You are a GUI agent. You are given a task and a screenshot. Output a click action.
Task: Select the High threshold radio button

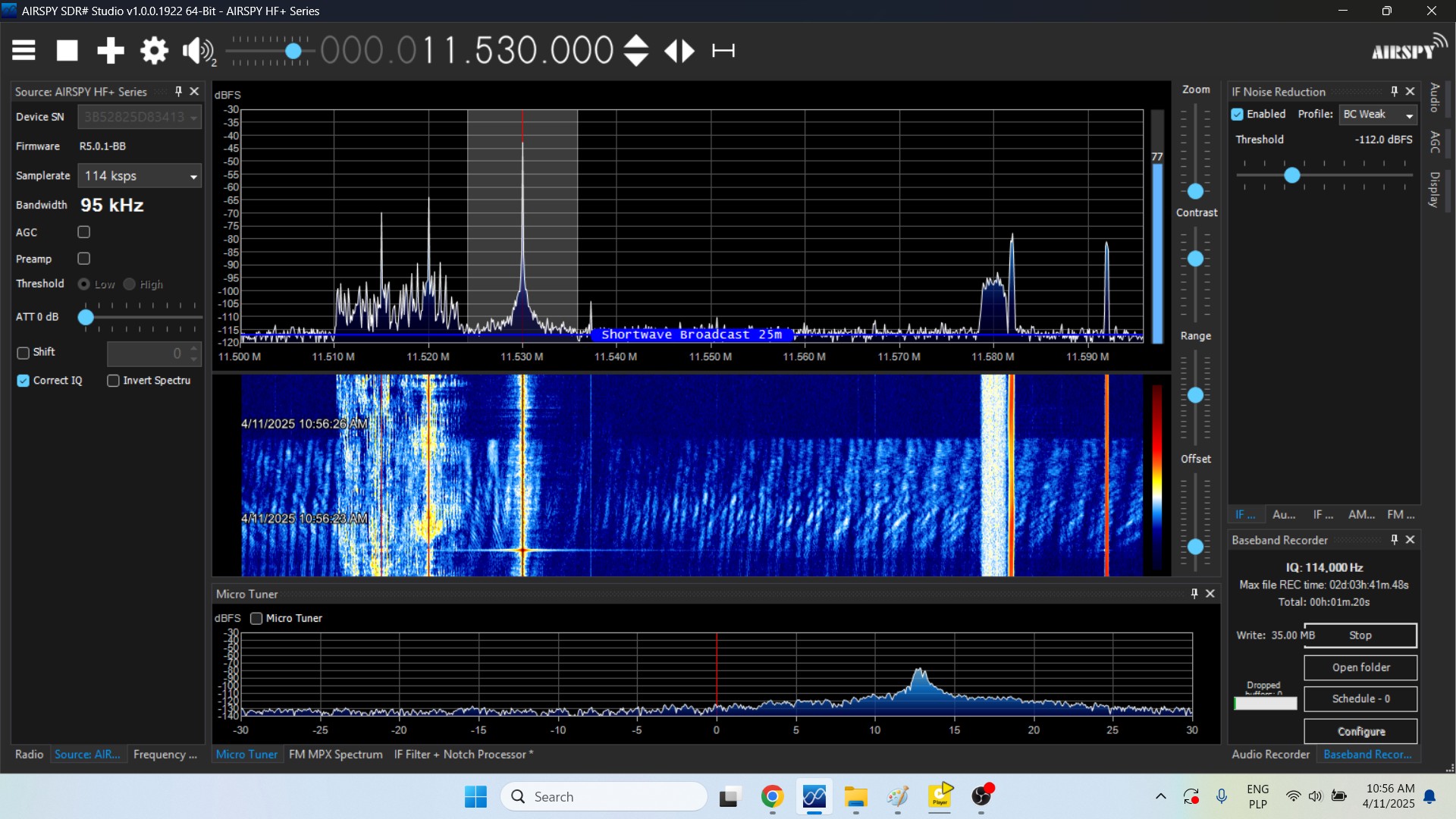tap(130, 284)
